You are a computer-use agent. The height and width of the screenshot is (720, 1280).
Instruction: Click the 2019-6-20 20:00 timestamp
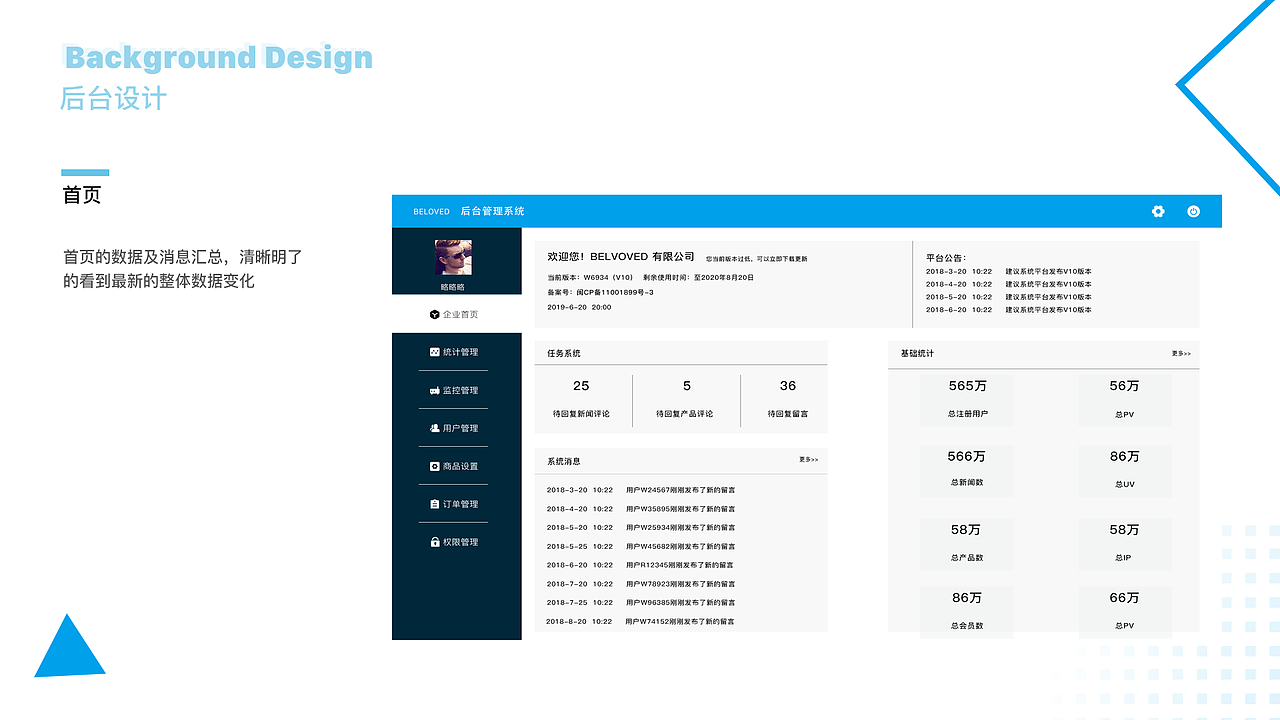[579, 307]
